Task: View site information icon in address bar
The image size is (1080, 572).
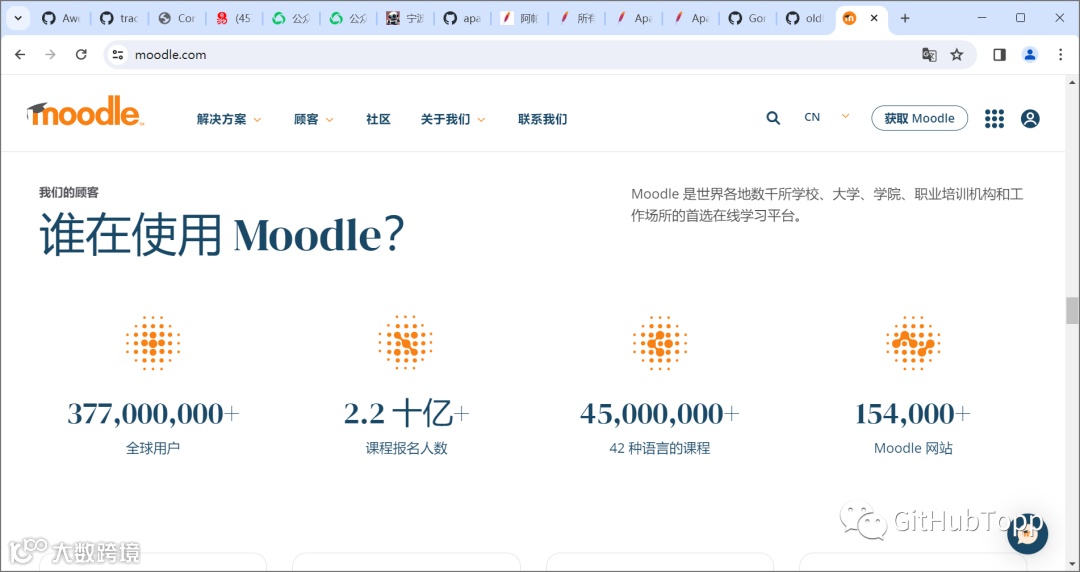Action: point(118,54)
